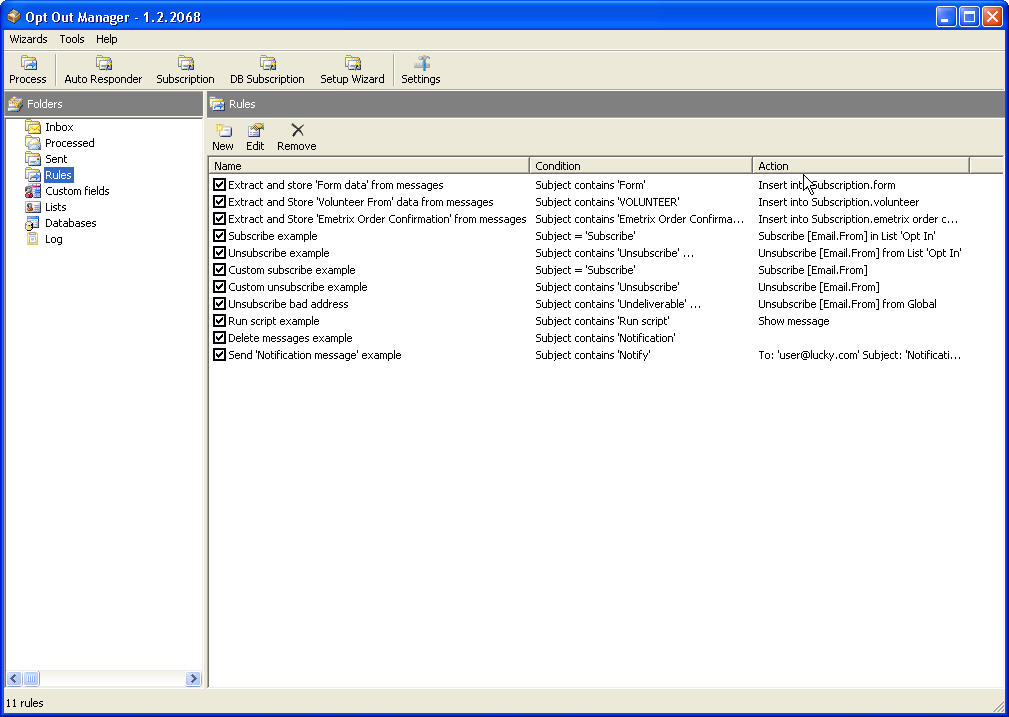Disable the Unsubscribe example rule
Viewport: 1009px width, 717px height.
click(x=219, y=253)
